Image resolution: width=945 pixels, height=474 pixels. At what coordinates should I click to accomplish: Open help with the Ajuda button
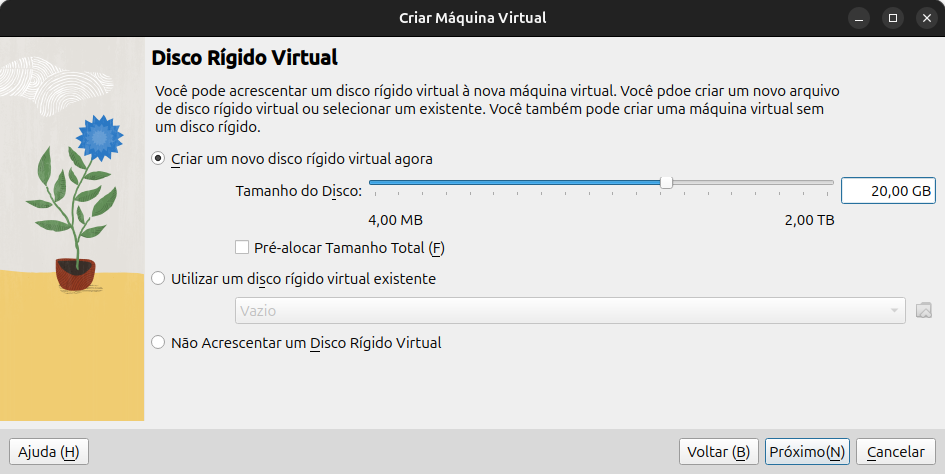click(49, 452)
